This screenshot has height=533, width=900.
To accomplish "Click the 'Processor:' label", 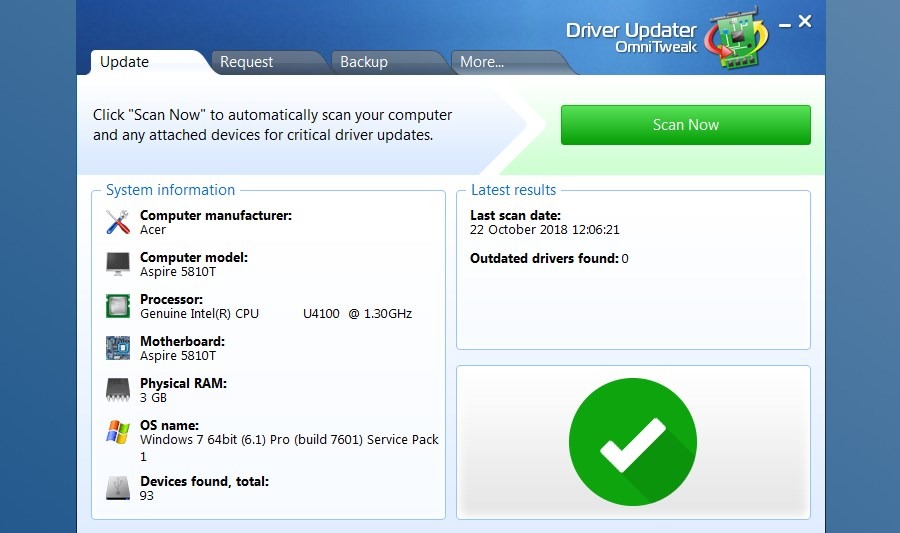I will pos(172,299).
